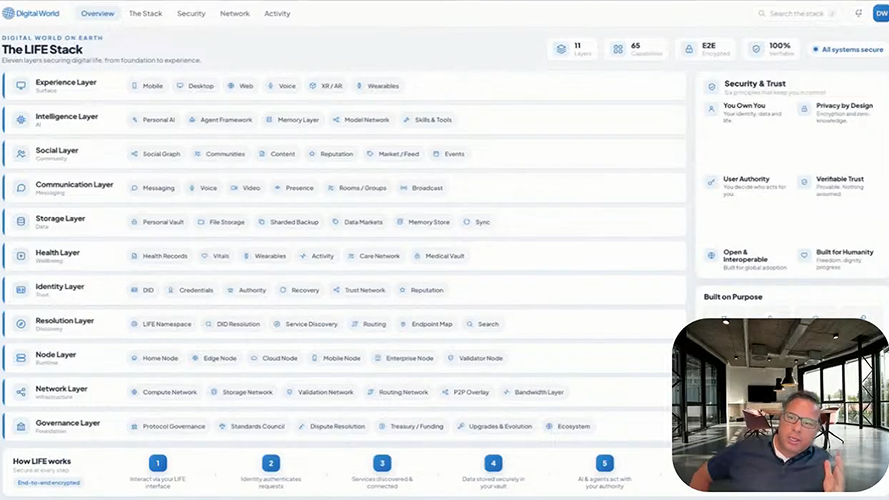Click the Security & Trust shield icon

[x=712, y=87]
